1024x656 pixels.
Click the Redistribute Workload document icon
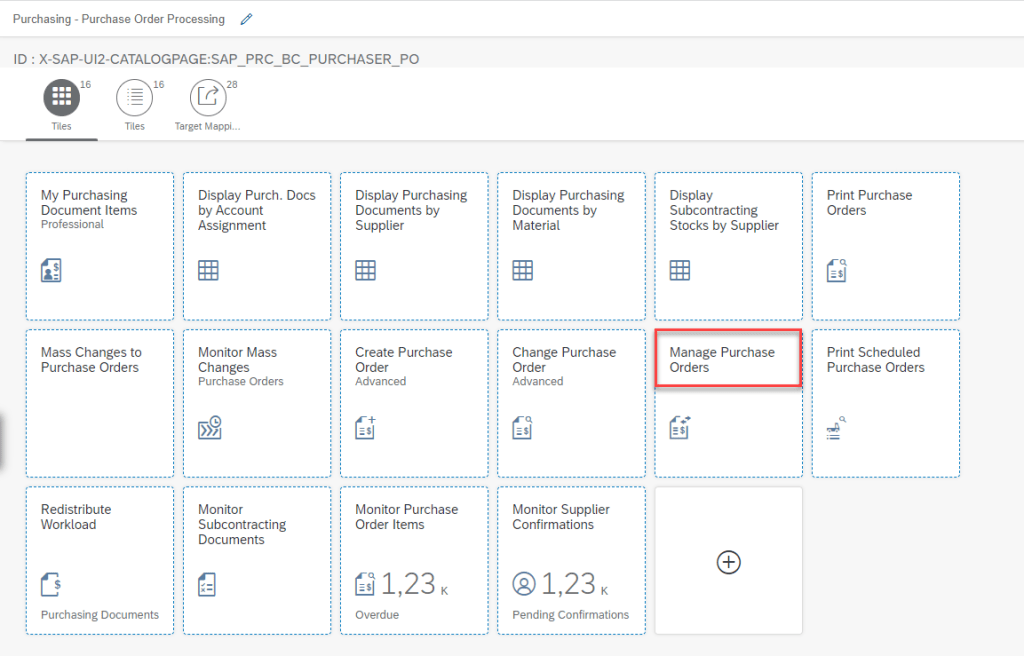tap(51, 584)
